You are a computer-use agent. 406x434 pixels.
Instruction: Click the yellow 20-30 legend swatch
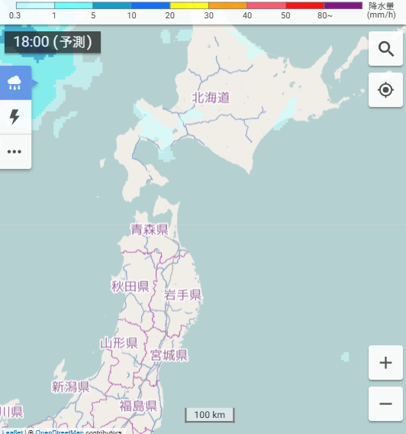click(189, 5)
